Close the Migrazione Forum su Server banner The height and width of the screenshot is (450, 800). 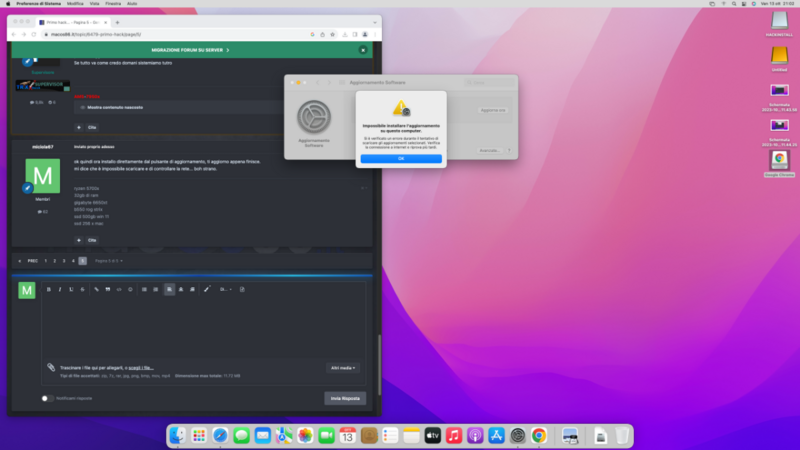point(363,50)
